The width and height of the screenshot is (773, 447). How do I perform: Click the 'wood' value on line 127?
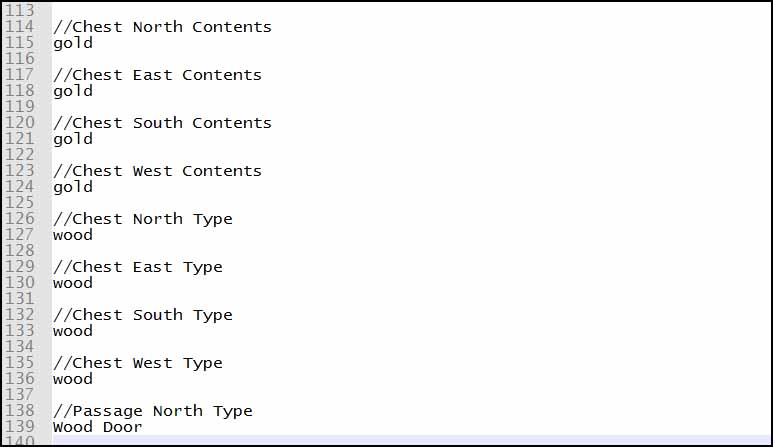73,235
